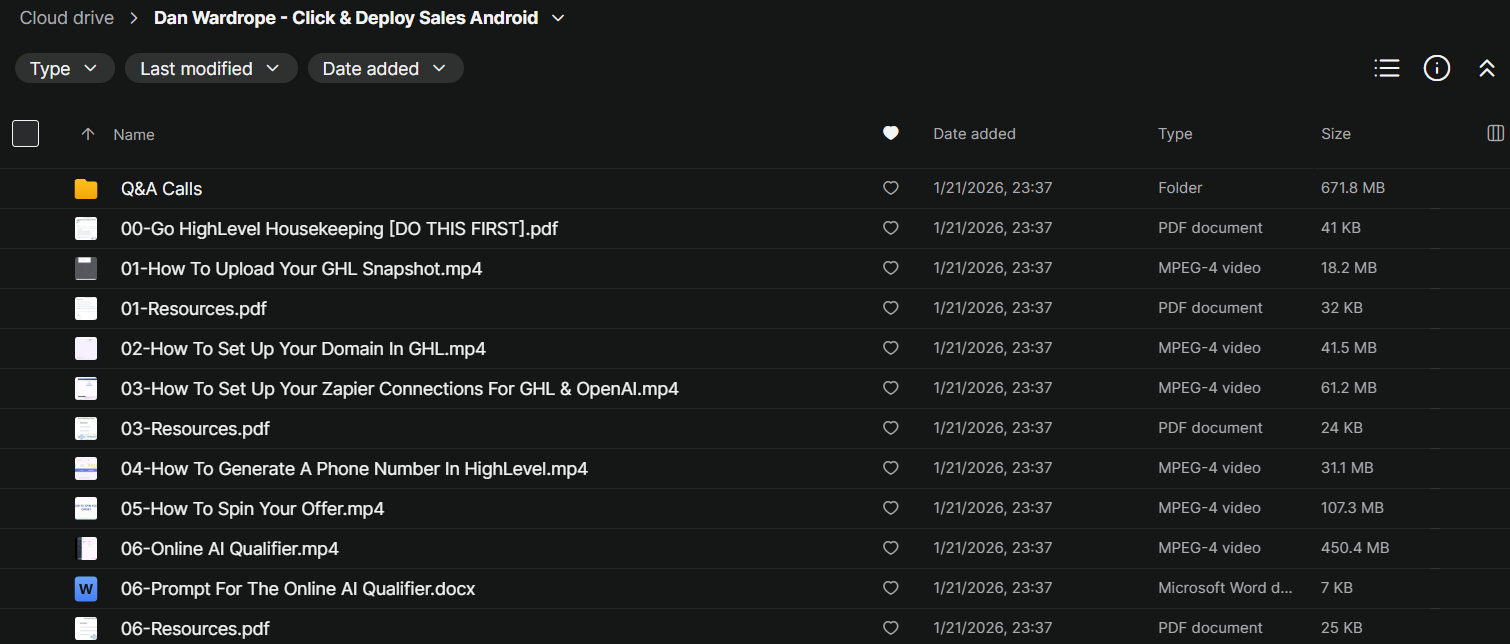Image resolution: width=1510 pixels, height=644 pixels.
Task: Open the Type filter dropdown
Action: (x=64, y=68)
